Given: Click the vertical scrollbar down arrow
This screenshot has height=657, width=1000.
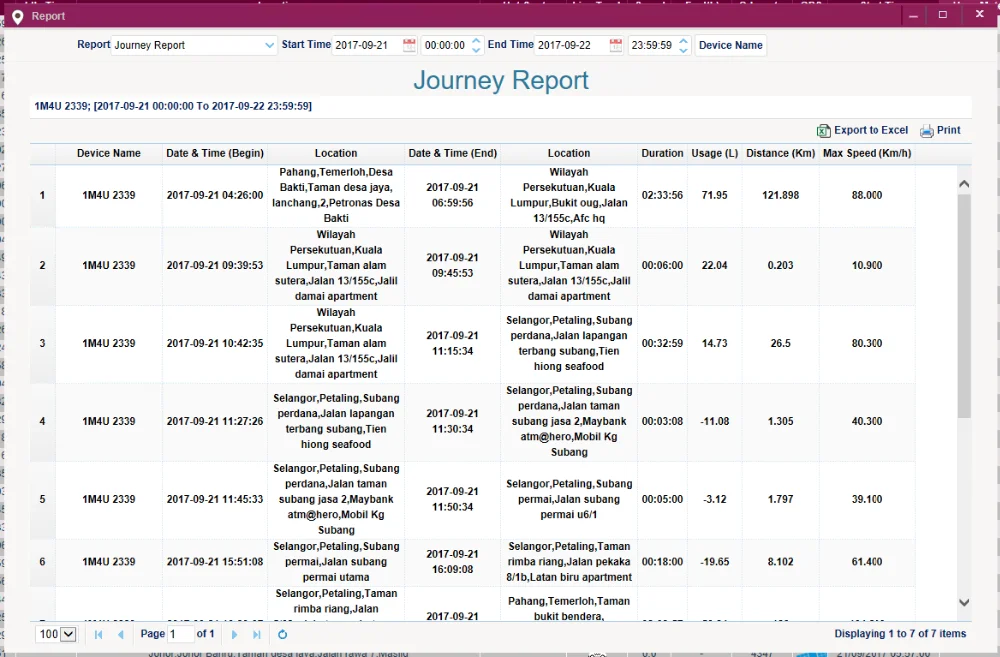Looking at the screenshot, I should point(964,602).
